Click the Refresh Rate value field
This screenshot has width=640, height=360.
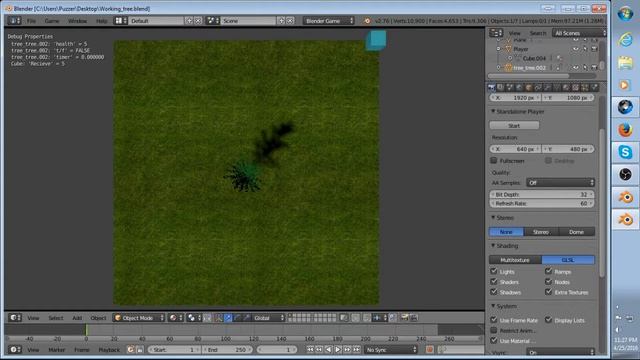click(x=542, y=203)
